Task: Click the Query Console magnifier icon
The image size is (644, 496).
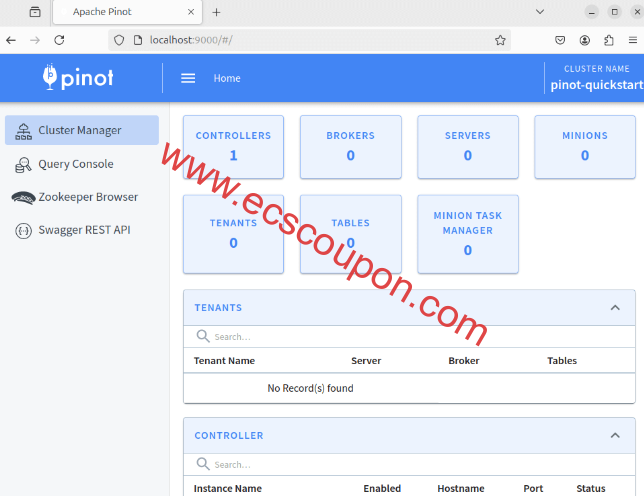Action: tap(23, 165)
